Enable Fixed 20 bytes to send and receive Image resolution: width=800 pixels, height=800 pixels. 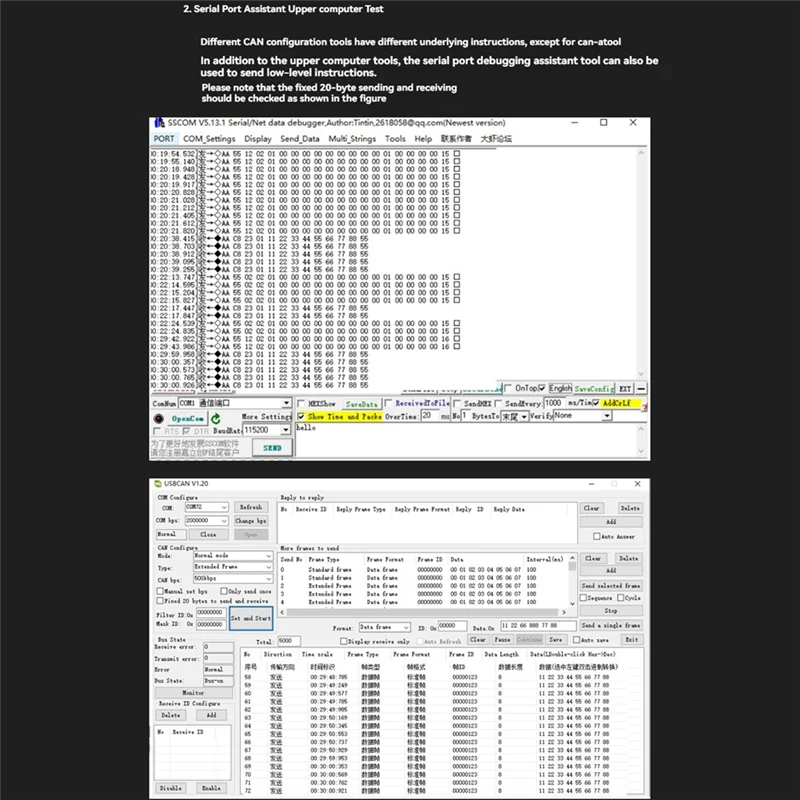pos(160,601)
